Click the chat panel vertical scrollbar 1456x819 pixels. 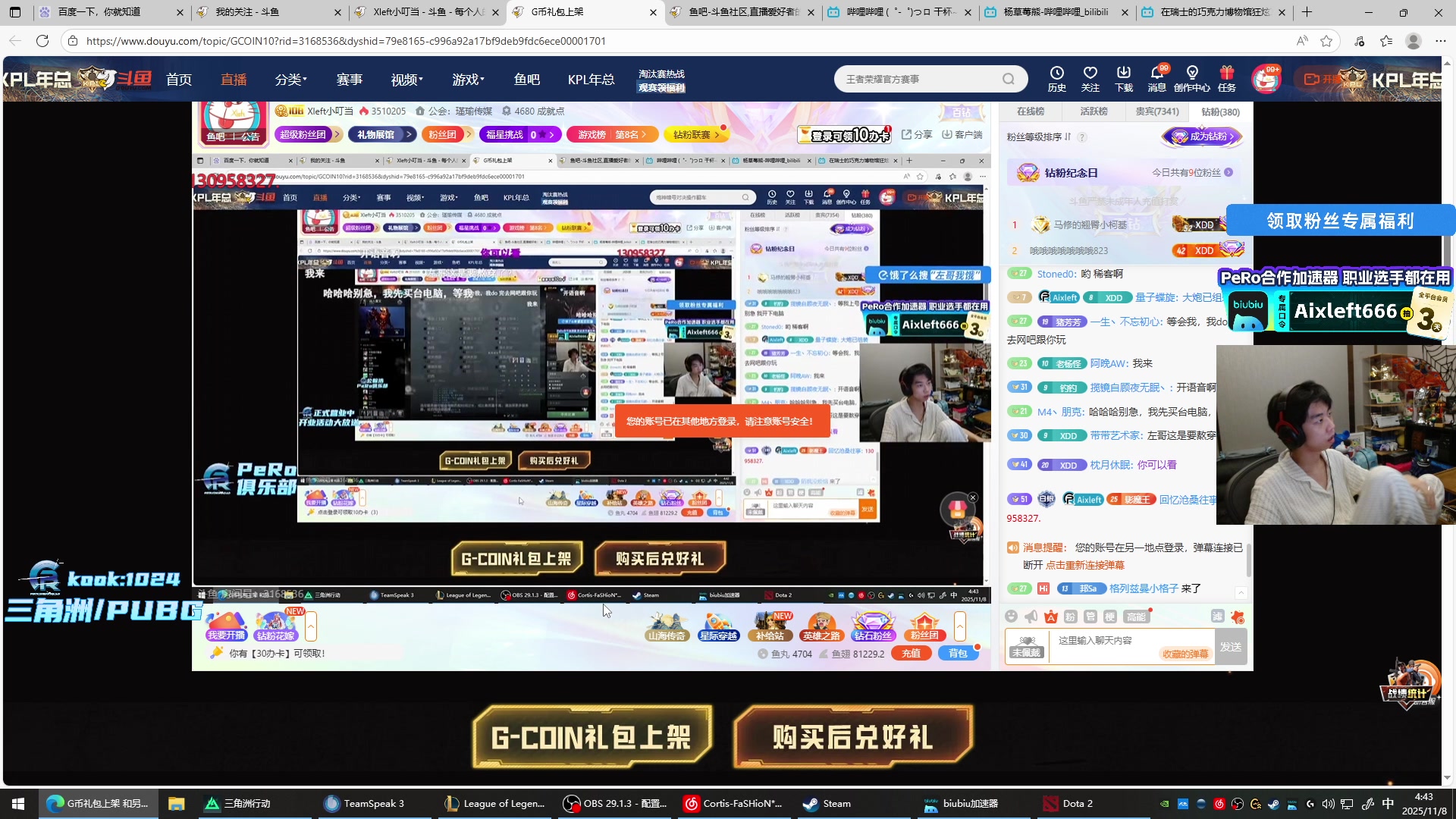pyautogui.click(x=1248, y=559)
